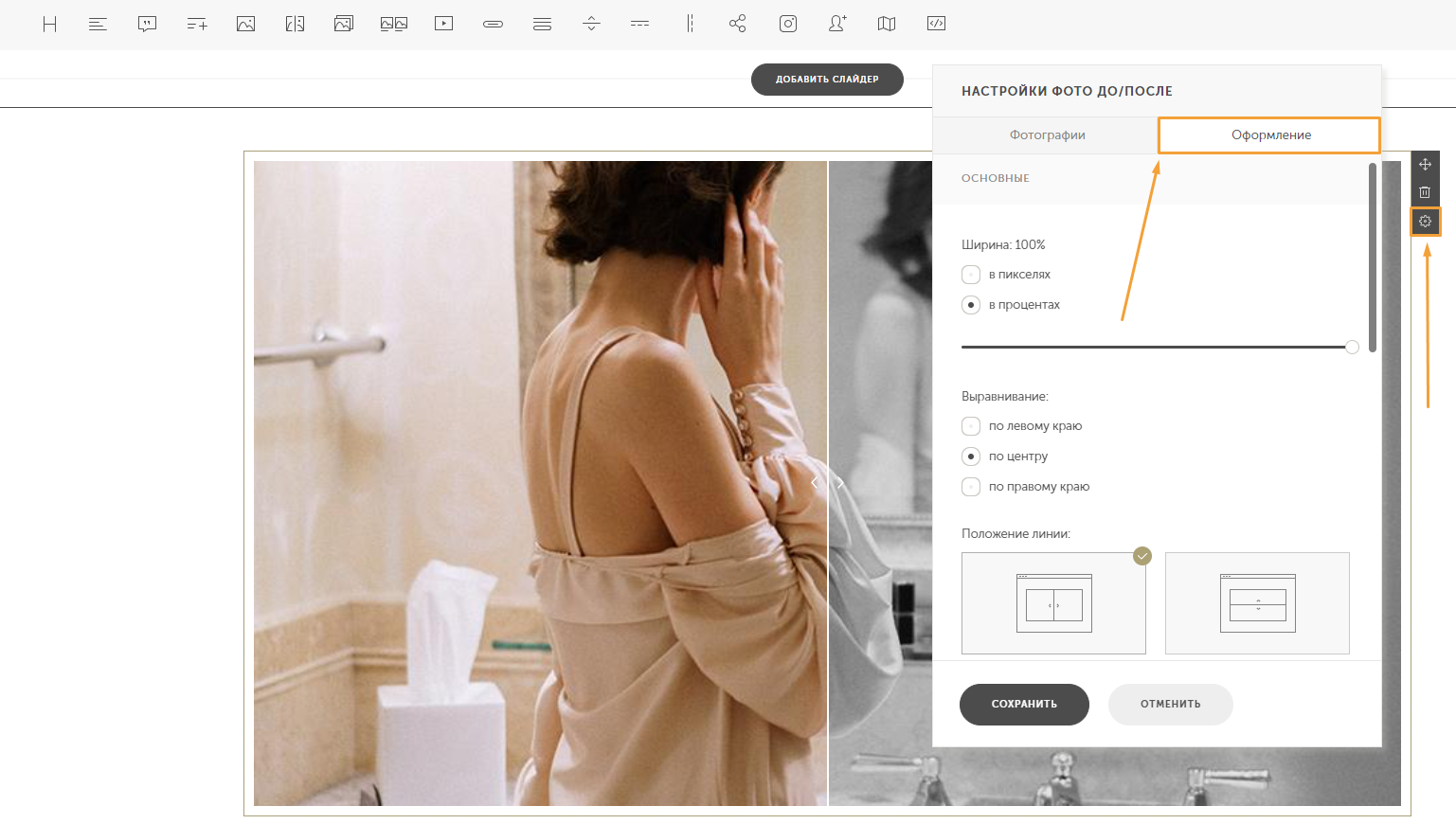Insert a video block
The height and width of the screenshot is (824, 1456).
coord(443,24)
